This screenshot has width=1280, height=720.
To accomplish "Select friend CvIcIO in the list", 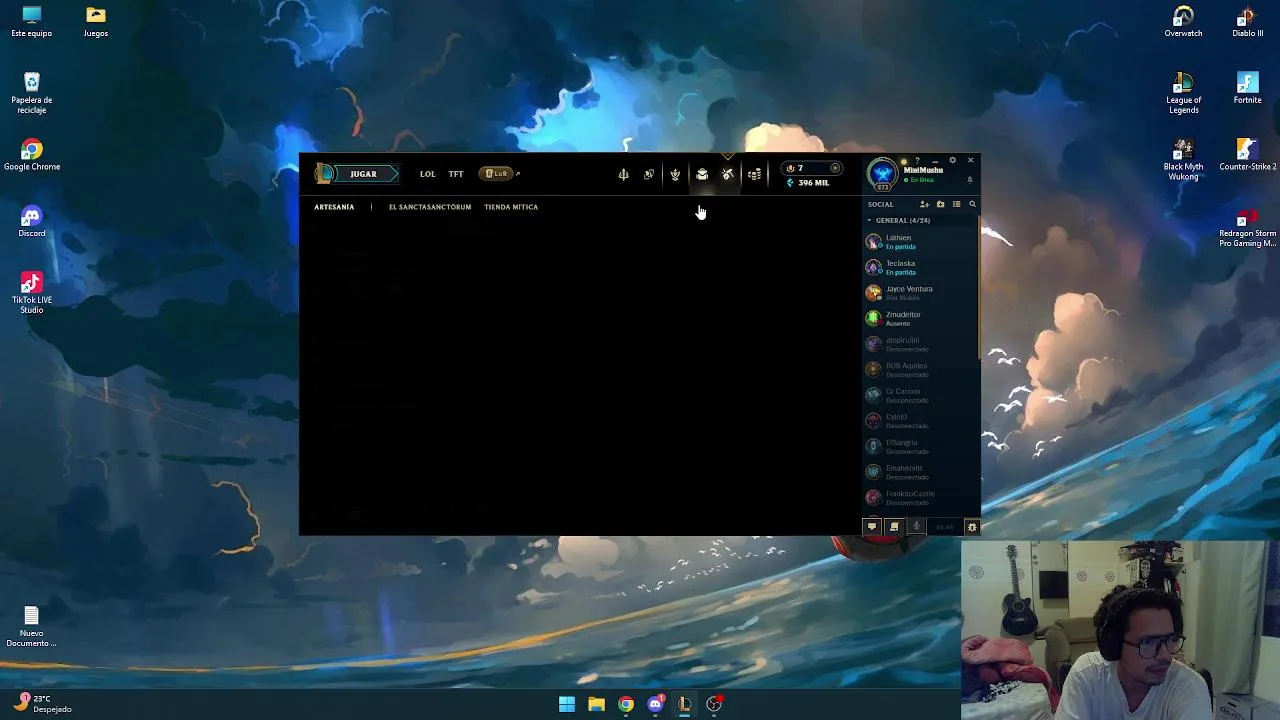I will click(920, 421).
